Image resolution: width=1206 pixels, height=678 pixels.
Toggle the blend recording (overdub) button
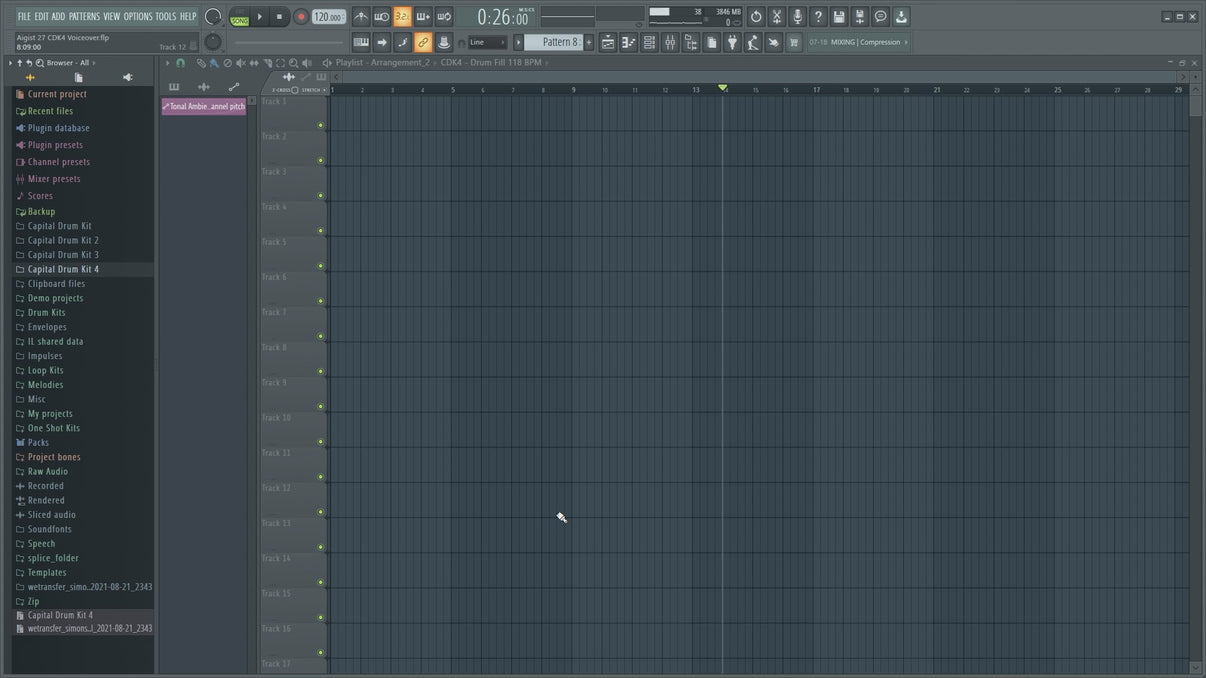click(423, 17)
